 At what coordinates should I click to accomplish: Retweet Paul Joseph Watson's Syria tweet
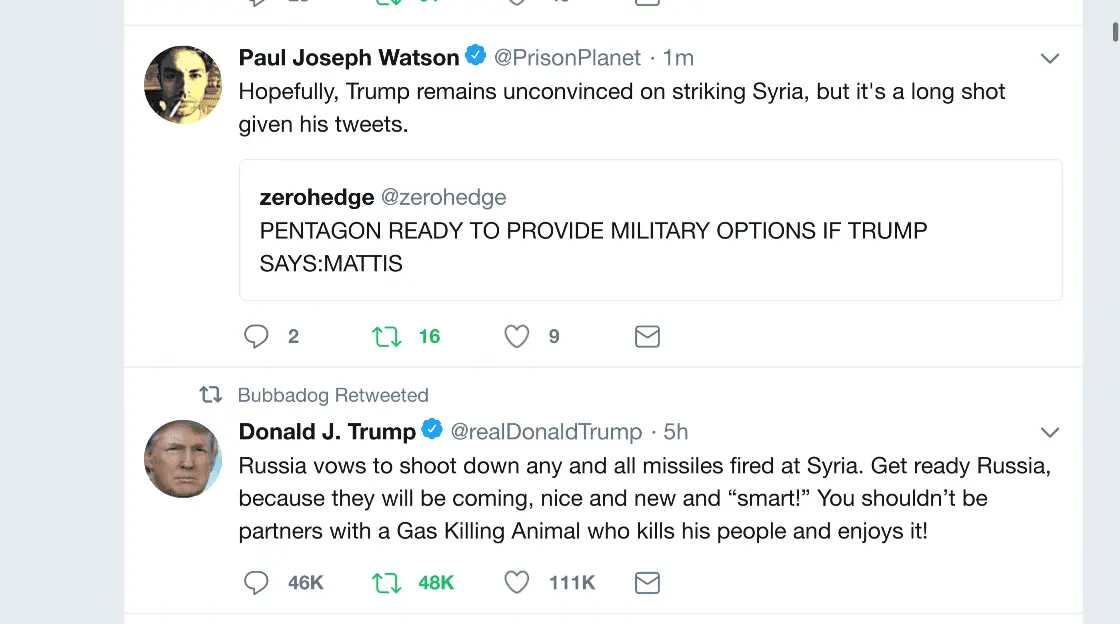[386, 337]
